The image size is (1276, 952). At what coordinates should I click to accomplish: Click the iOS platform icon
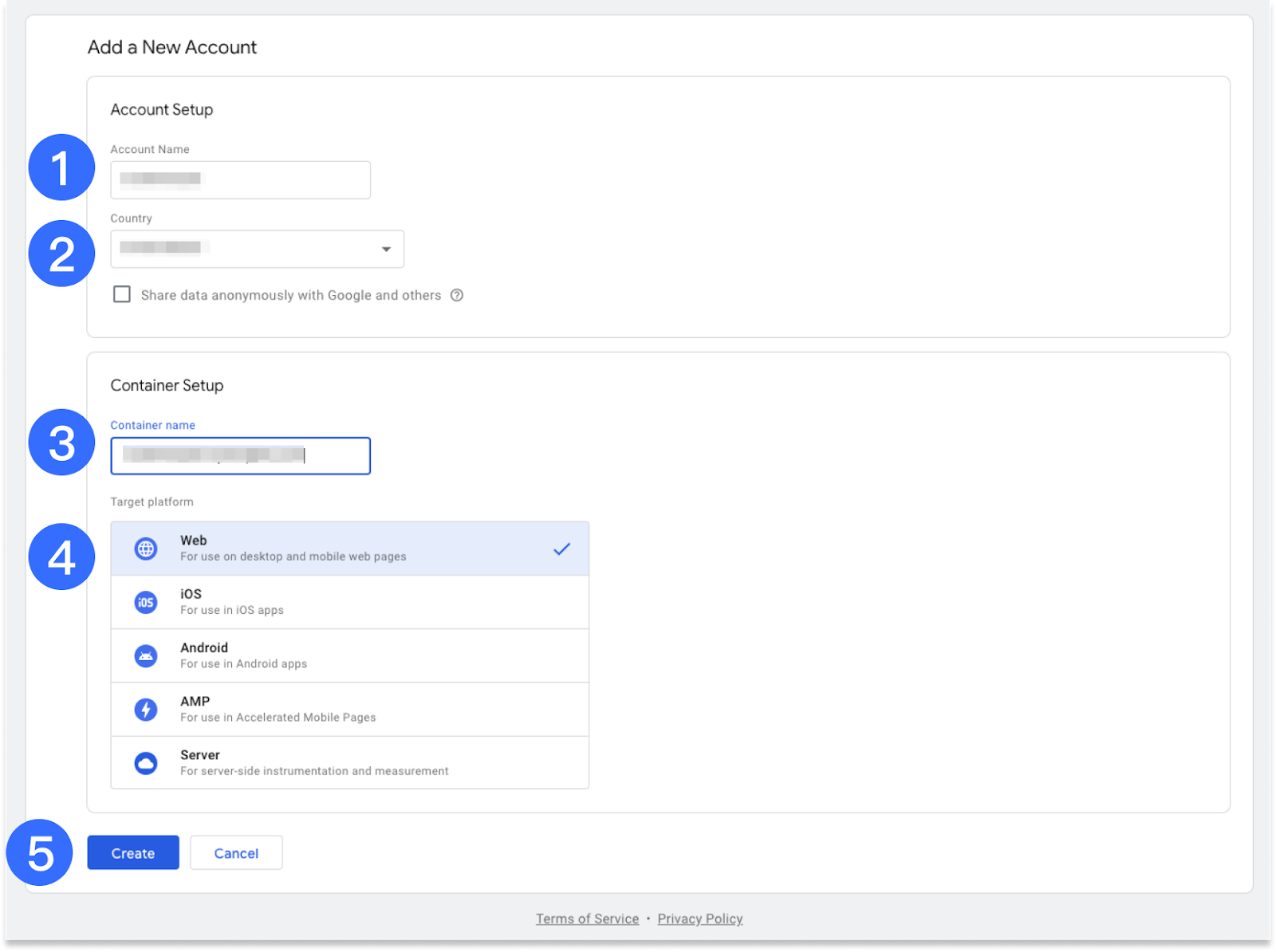146,602
